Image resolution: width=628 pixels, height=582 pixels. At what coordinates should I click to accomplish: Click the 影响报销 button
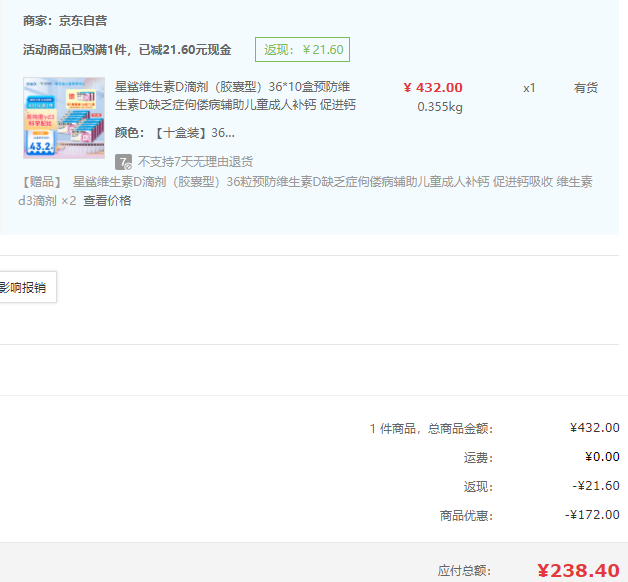click(26, 287)
